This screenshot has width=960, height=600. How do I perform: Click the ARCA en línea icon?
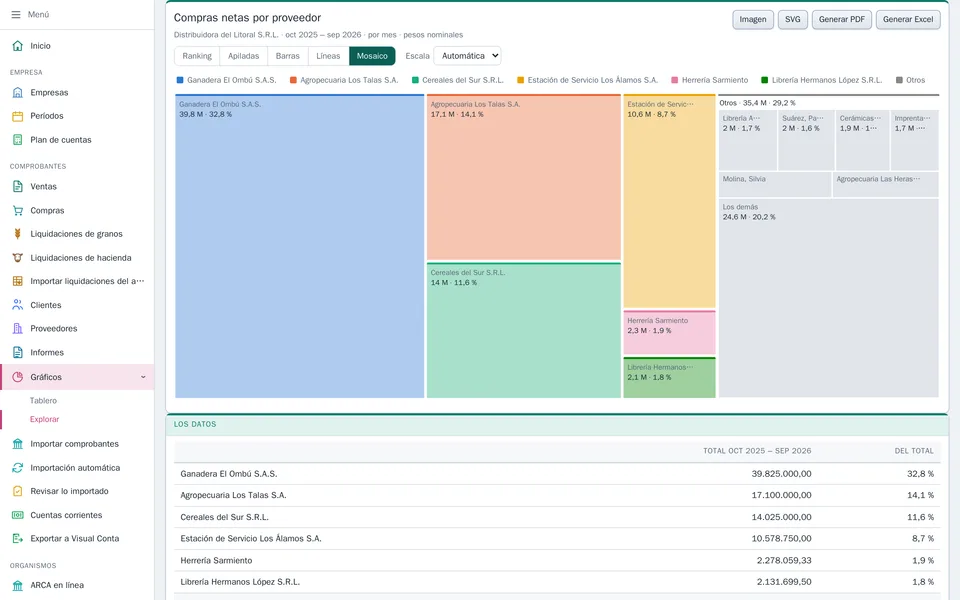pyautogui.click(x=18, y=585)
